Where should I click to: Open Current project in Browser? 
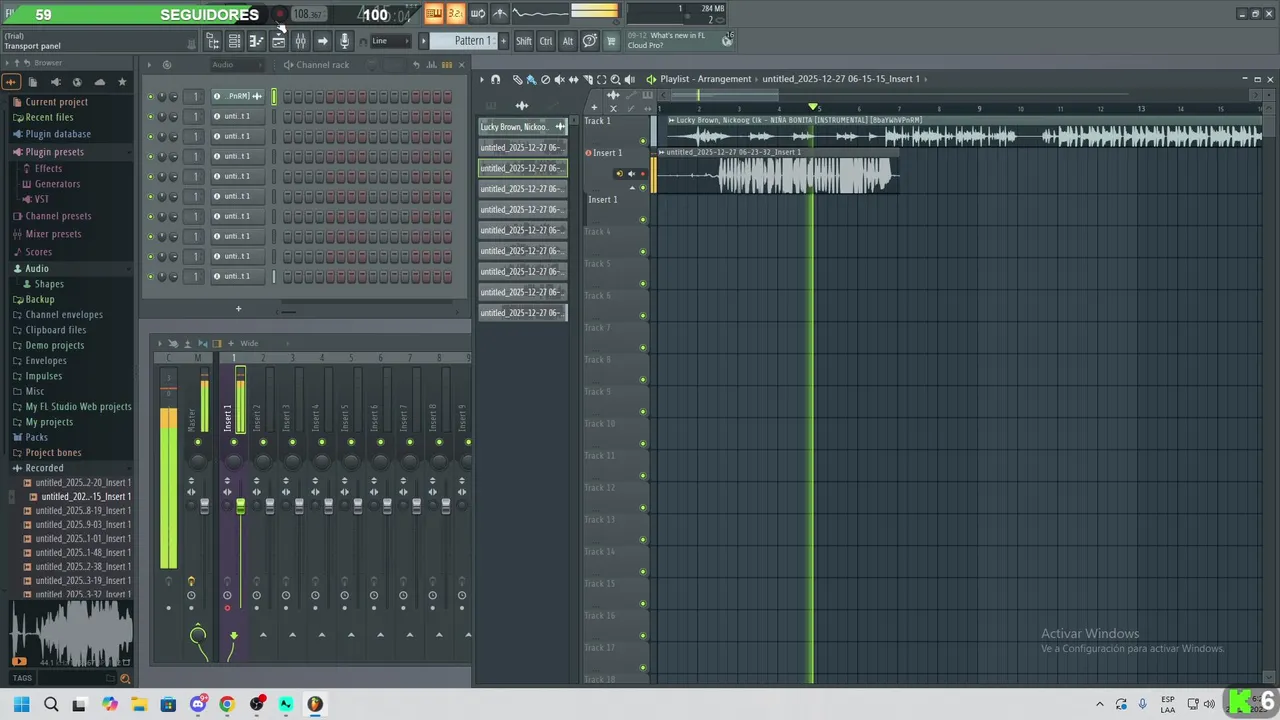point(56,102)
